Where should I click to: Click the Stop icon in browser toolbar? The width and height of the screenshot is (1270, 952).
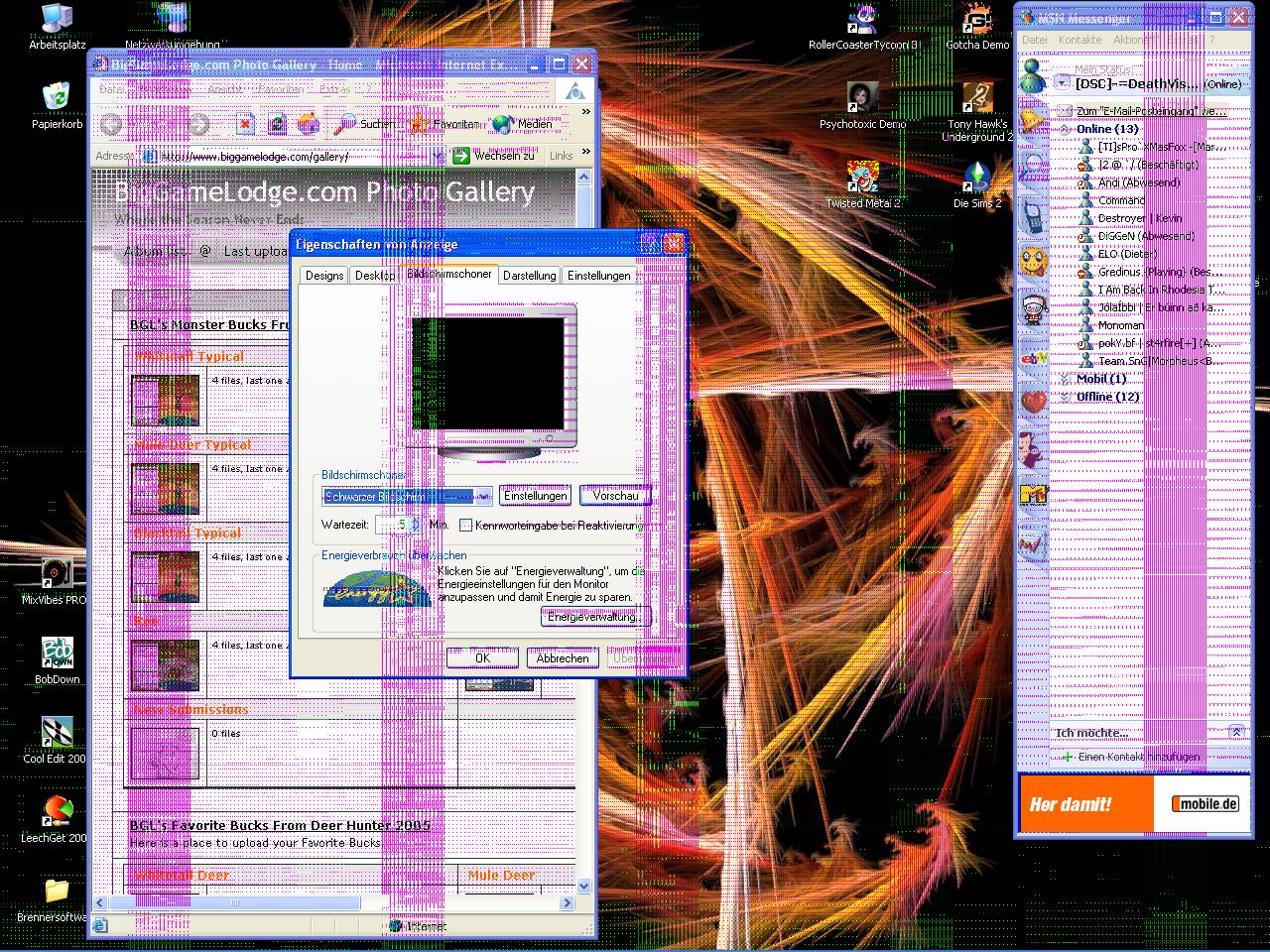245,124
